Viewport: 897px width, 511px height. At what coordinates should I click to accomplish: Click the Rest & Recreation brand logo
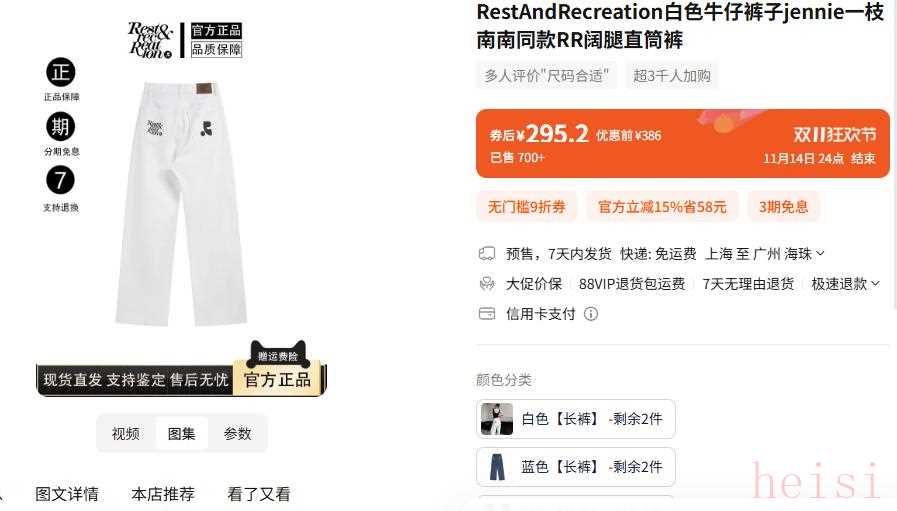[150, 40]
